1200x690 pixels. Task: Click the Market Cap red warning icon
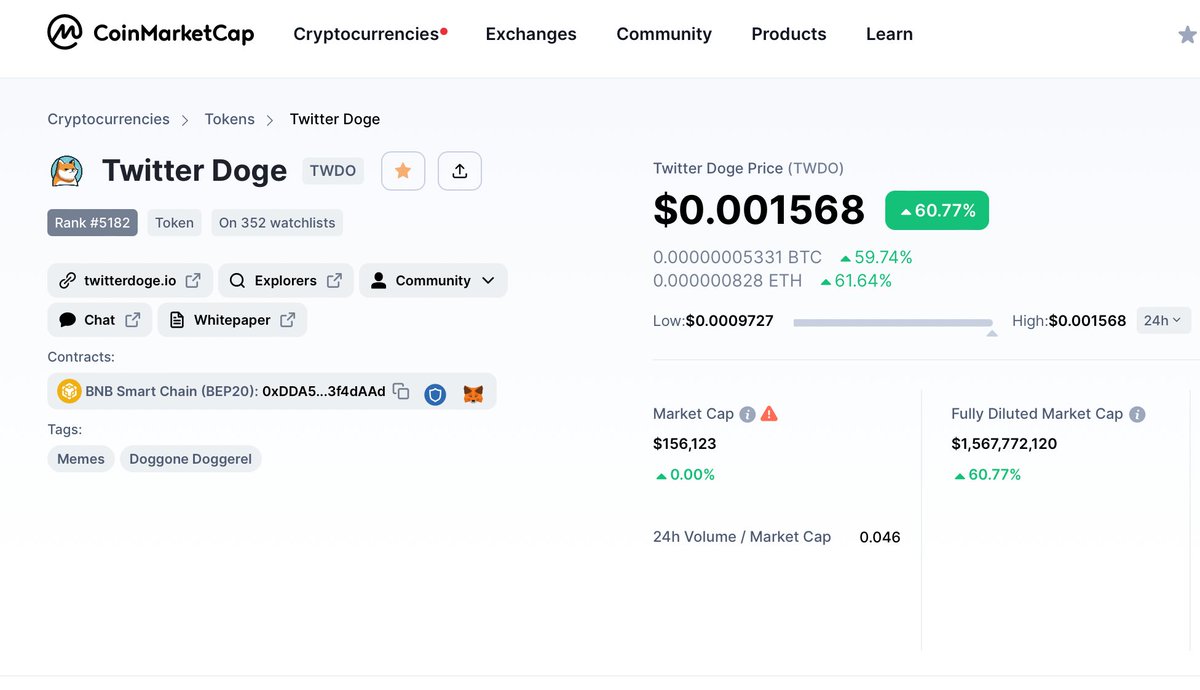click(769, 414)
